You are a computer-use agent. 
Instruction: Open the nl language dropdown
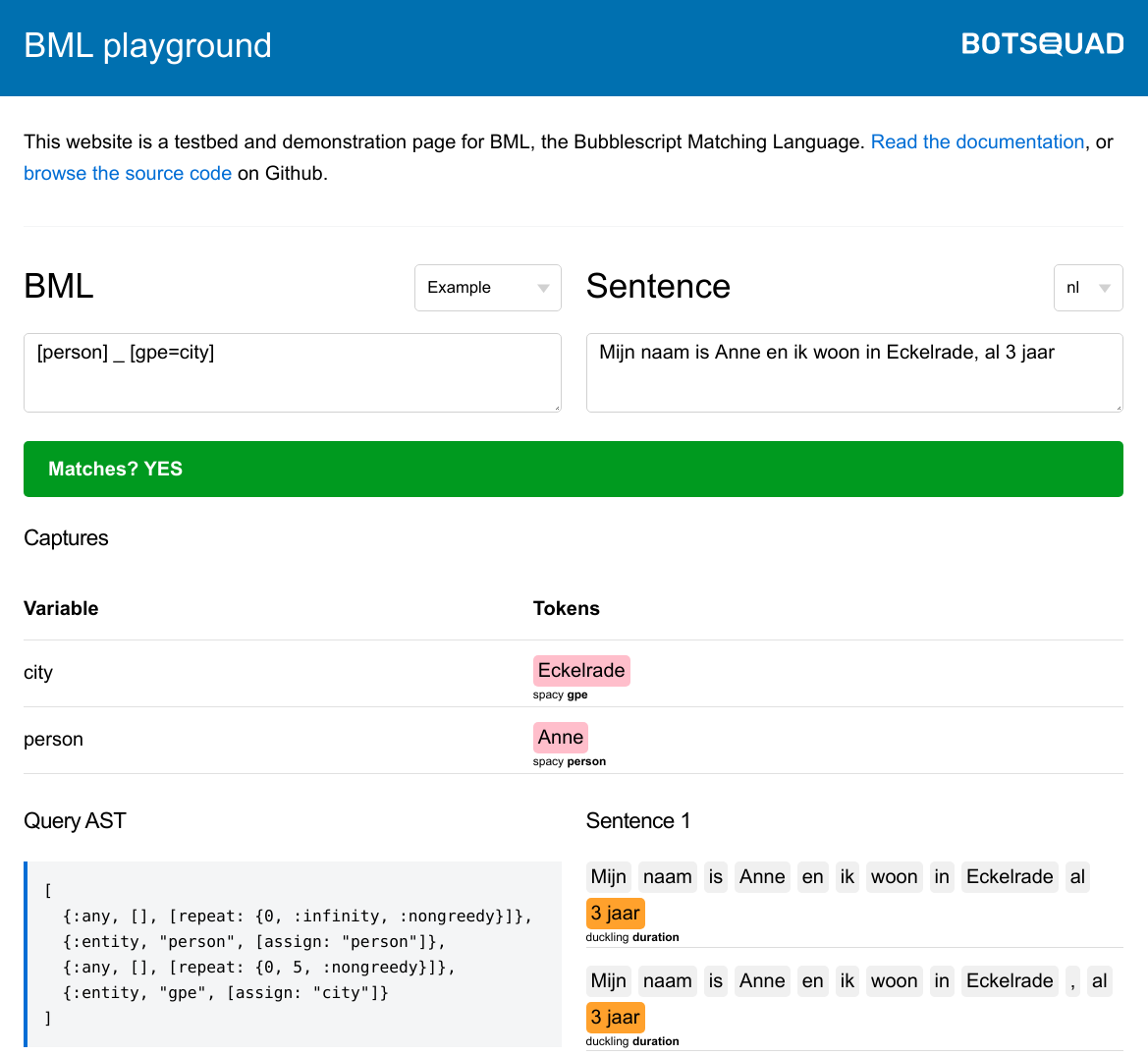[x=1087, y=288]
